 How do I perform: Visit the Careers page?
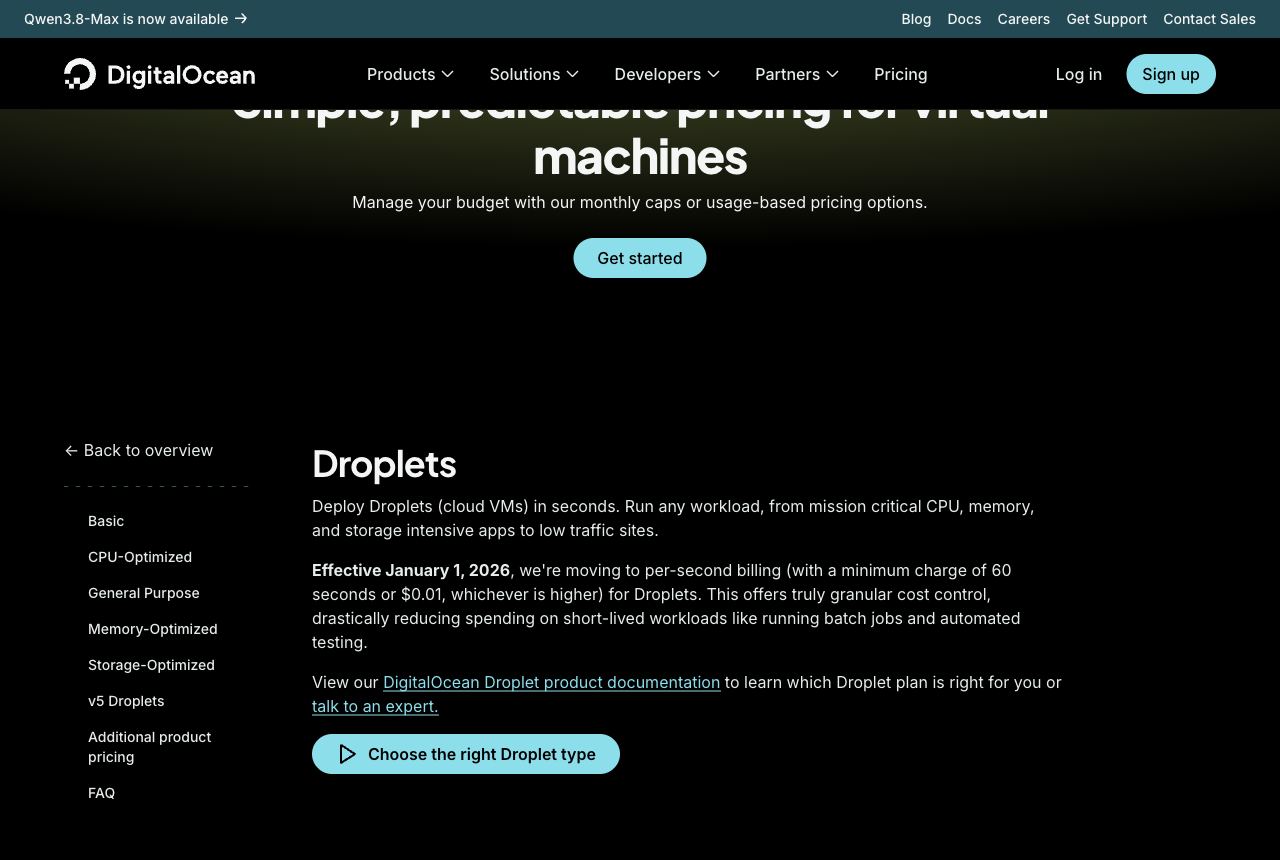pyautogui.click(x=1023, y=19)
